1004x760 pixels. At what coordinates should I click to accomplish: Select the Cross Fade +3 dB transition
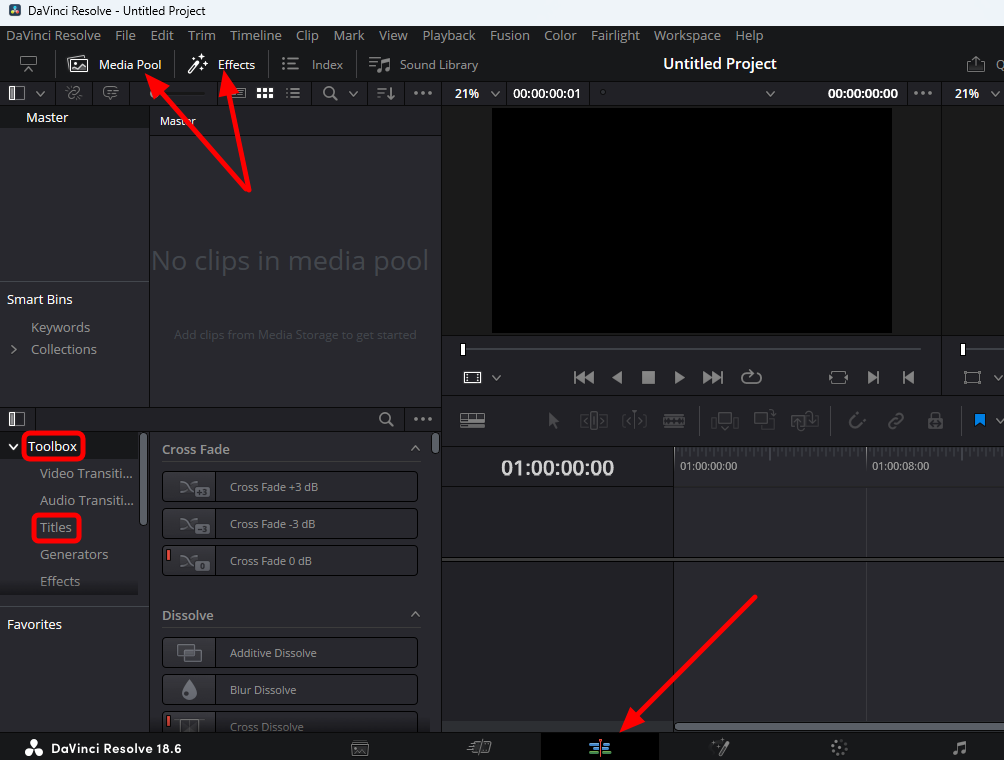tap(290, 487)
